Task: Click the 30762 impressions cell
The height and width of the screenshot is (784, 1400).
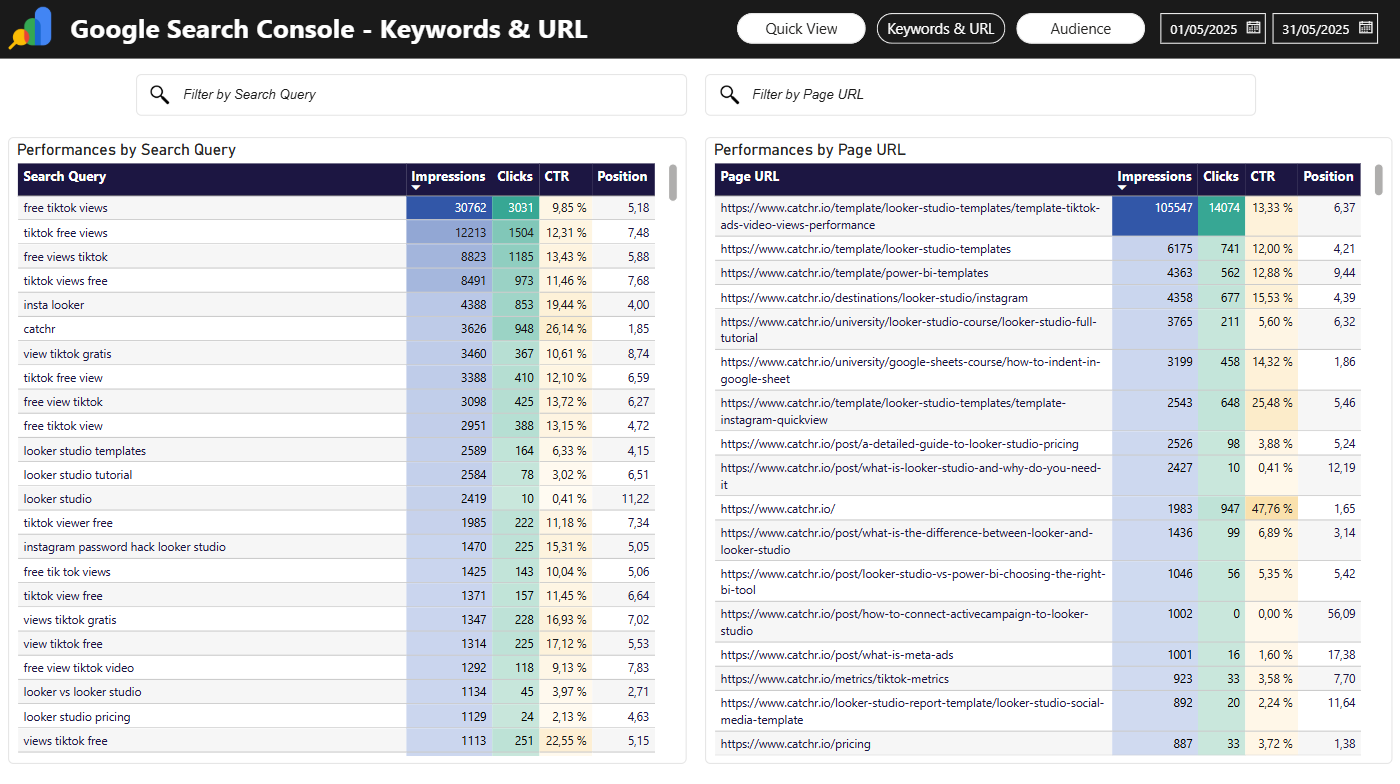Action: [x=449, y=208]
